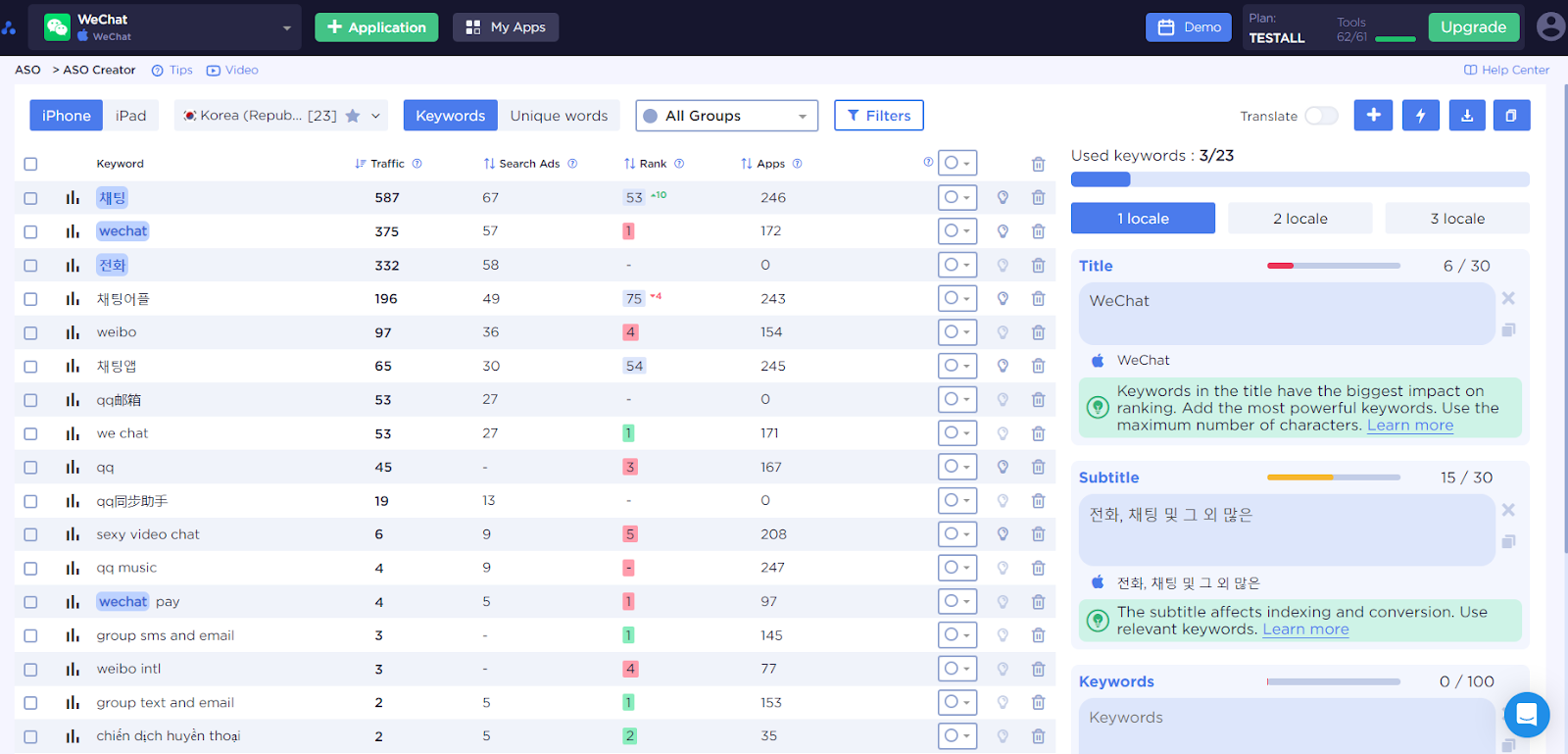Click lightbulb icon in sexy video chat row

(1003, 534)
